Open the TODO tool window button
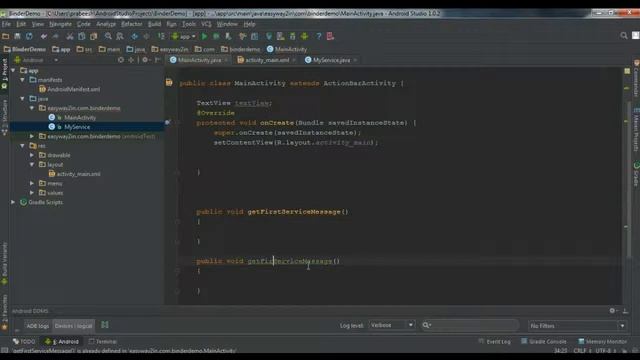The image size is (640, 360). pyautogui.click(x=24, y=342)
